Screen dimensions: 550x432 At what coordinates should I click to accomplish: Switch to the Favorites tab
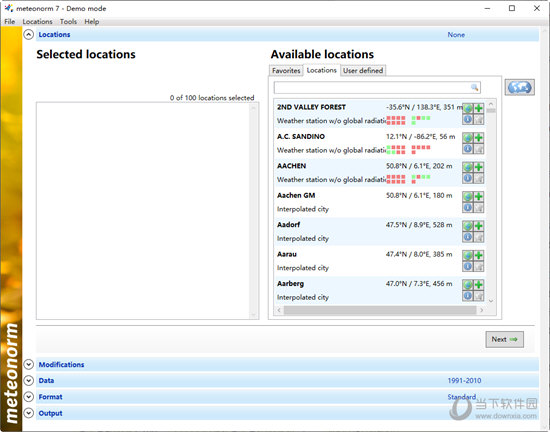(x=286, y=70)
